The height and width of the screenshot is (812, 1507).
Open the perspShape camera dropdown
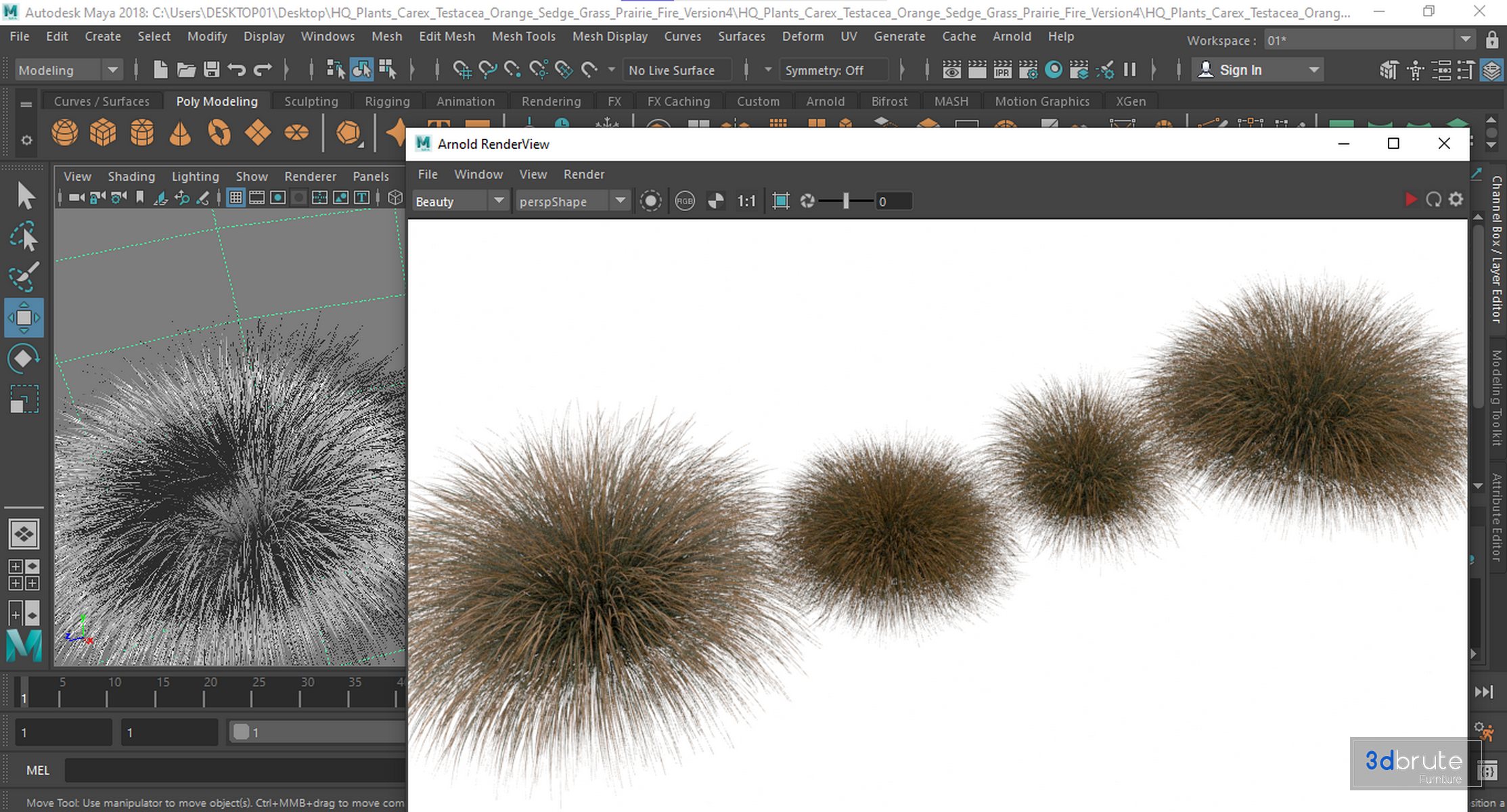click(x=620, y=201)
